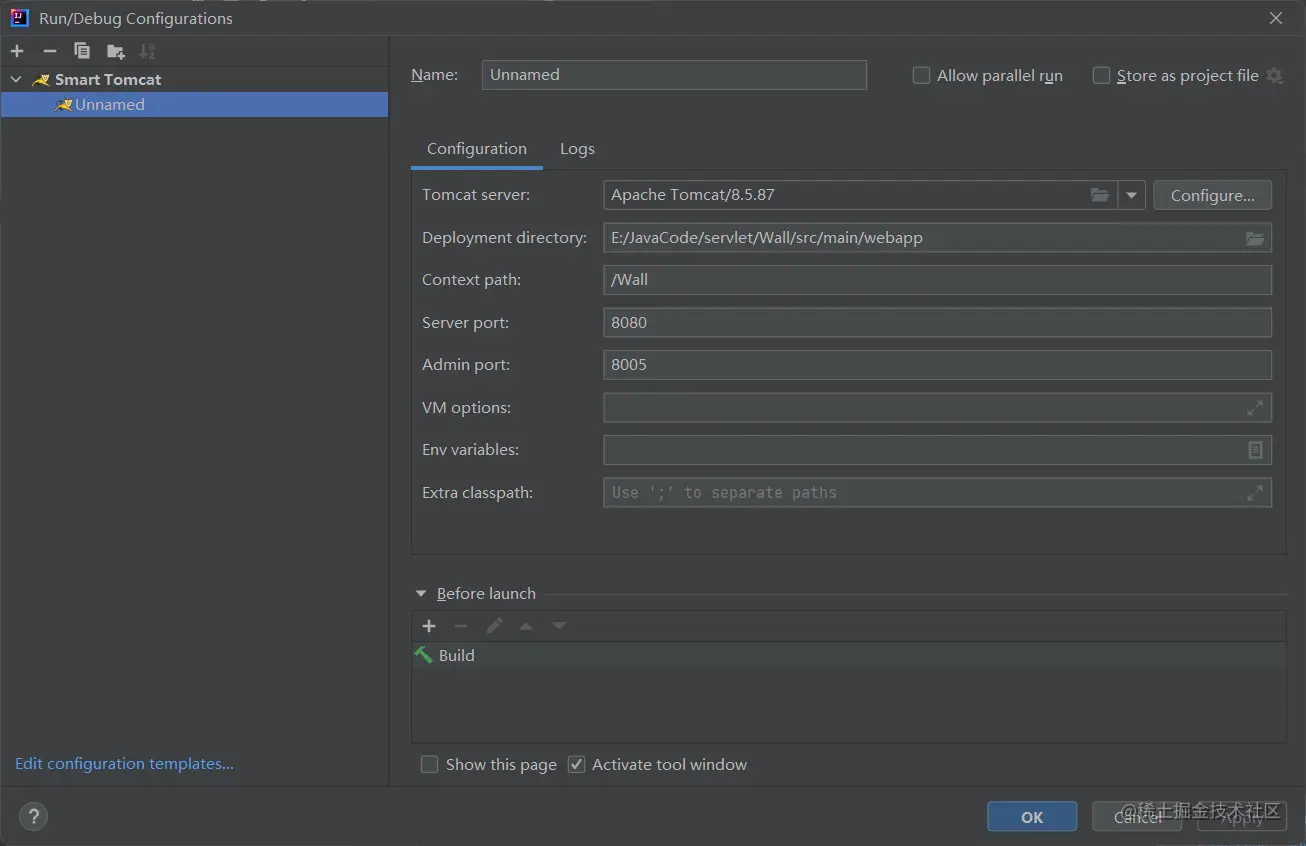
Task: Copy the selected configuration
Action: [x=82, y=51]
